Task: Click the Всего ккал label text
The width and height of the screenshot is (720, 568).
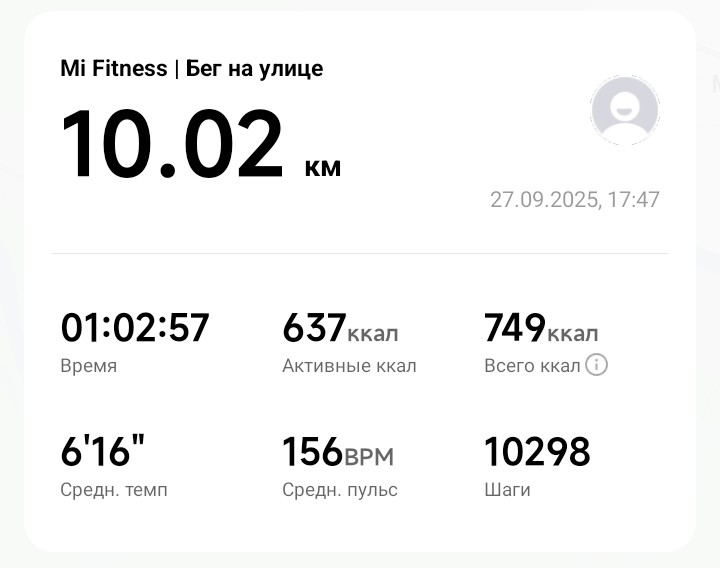Action: click(532, 366)
